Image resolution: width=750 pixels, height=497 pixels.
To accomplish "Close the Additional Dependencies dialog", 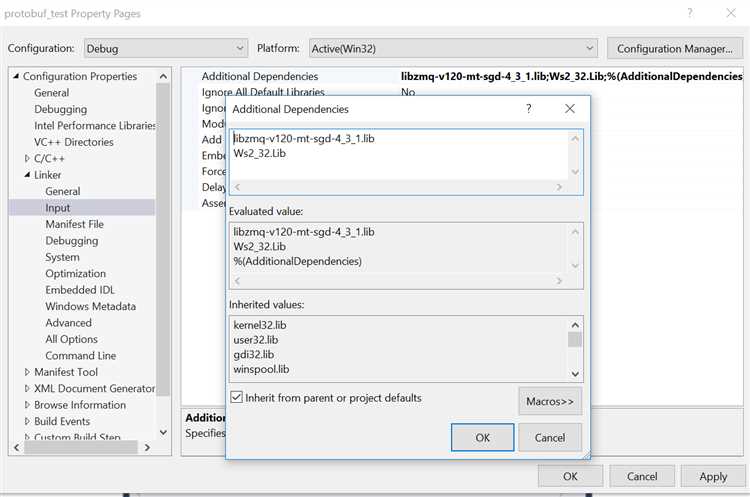I will [x=570, y=109].
